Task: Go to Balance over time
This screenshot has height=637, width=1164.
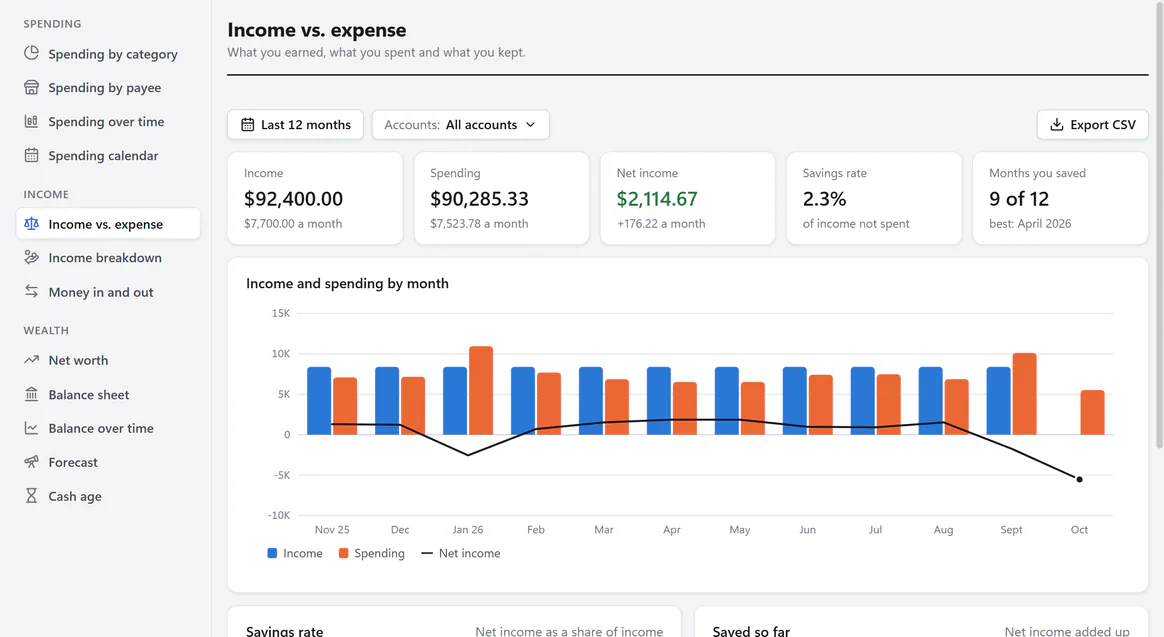Action: click(x=108, y=428)
